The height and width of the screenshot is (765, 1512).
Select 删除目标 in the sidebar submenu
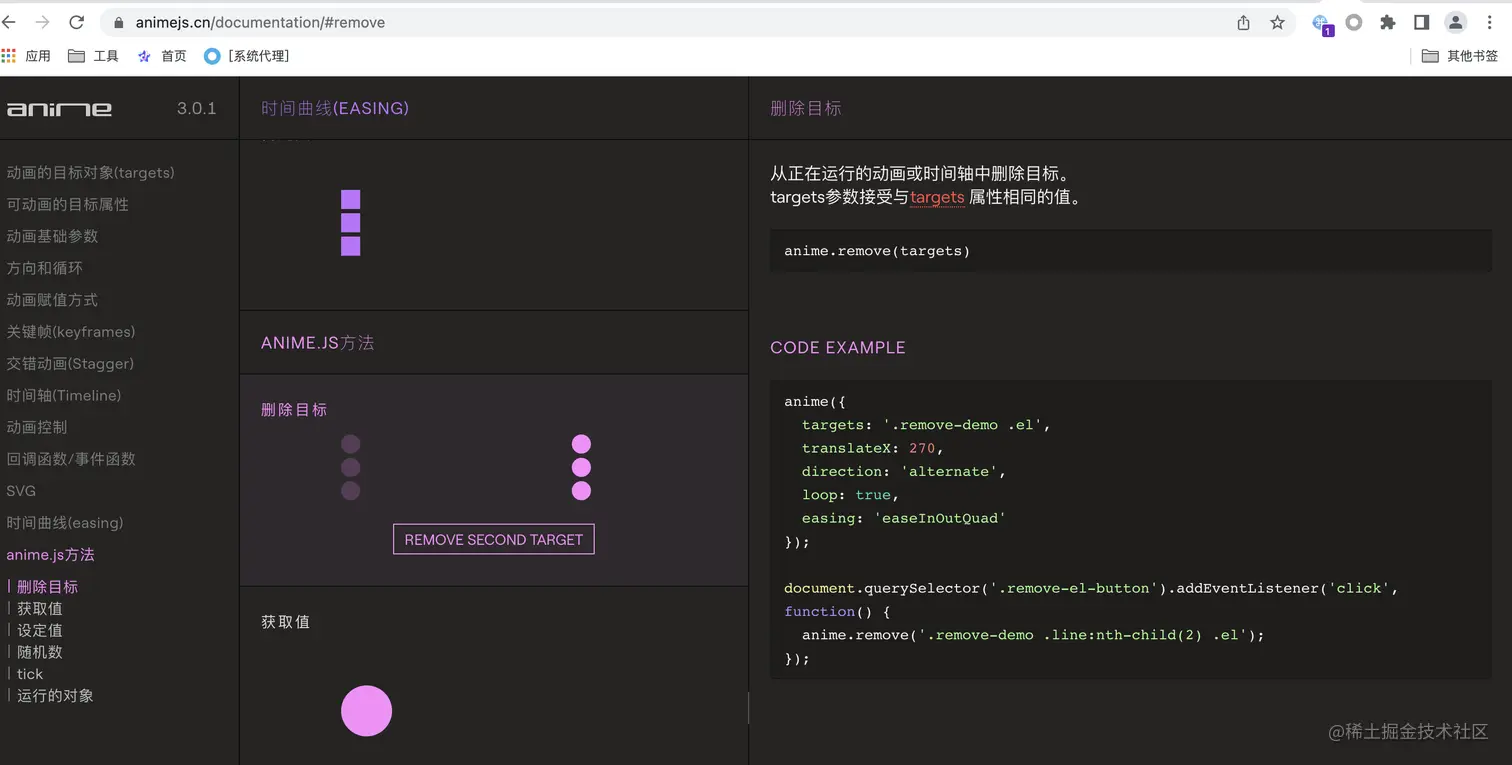pos(47,587)
